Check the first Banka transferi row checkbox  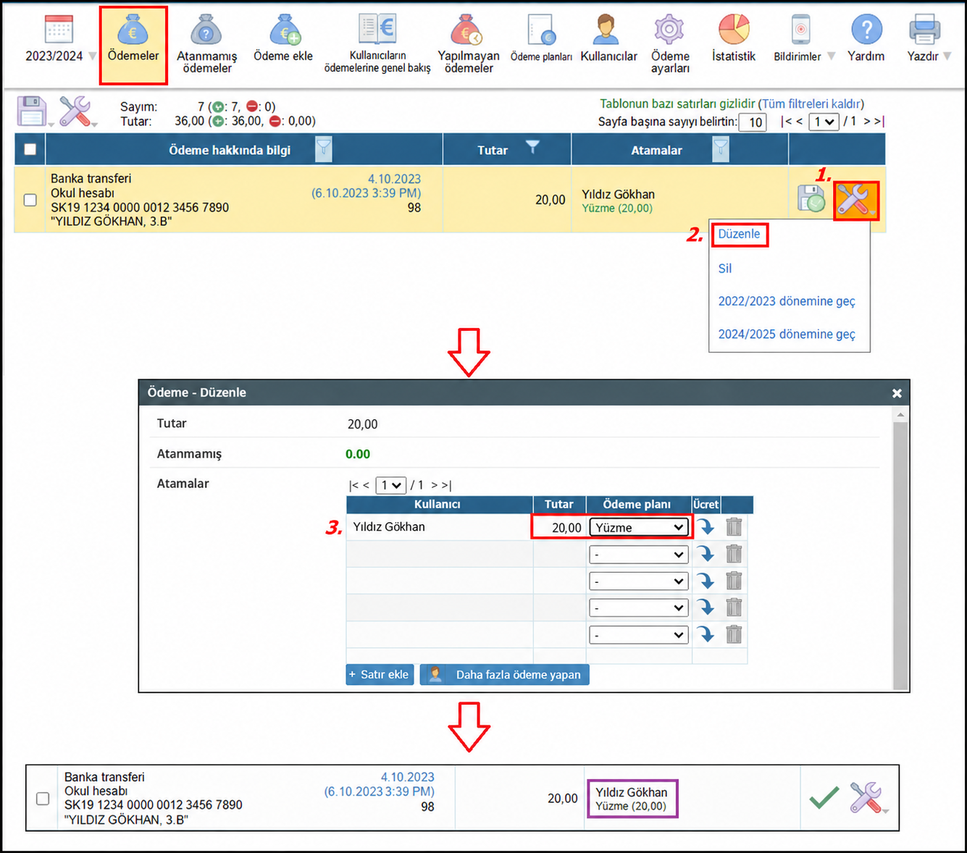click(30, 200)
